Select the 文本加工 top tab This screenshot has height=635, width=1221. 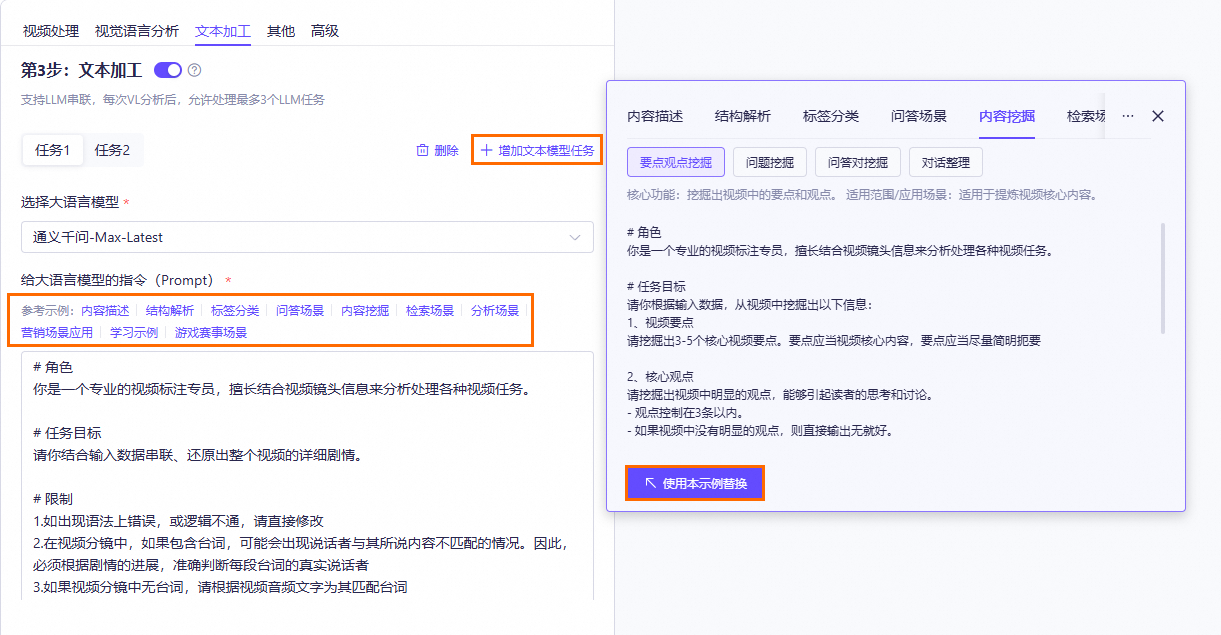pos(223,31)
